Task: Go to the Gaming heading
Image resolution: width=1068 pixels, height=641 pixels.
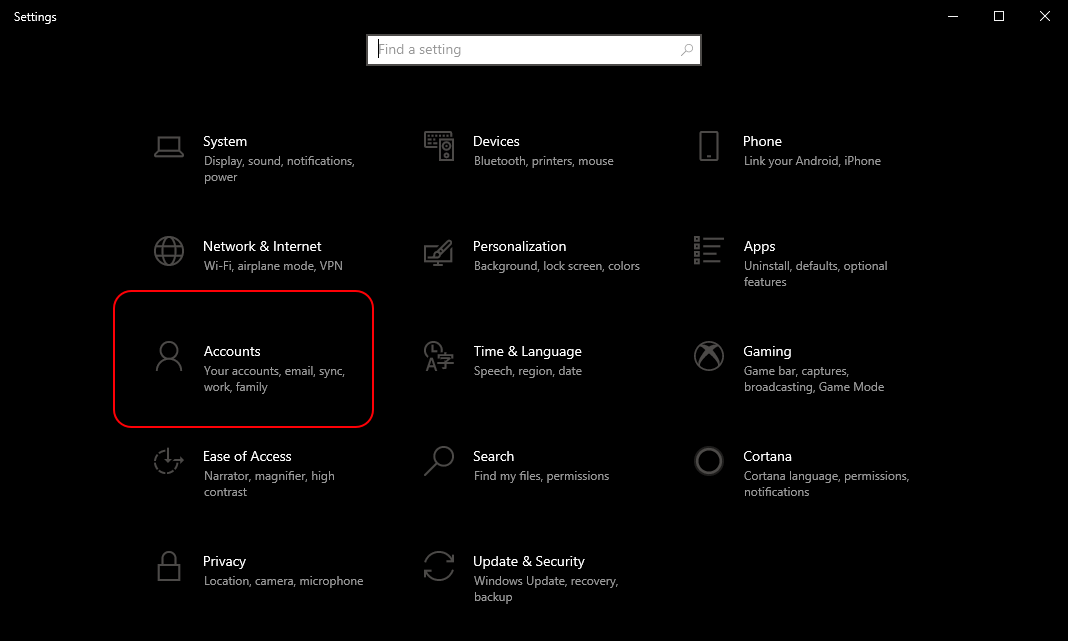Action: (767, 351)
